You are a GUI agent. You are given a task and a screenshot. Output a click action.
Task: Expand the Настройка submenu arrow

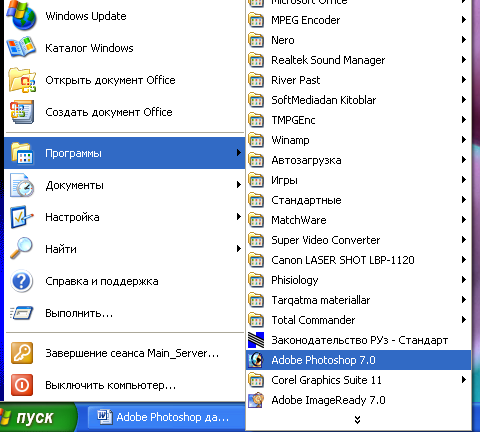click(x=238, y=217)
